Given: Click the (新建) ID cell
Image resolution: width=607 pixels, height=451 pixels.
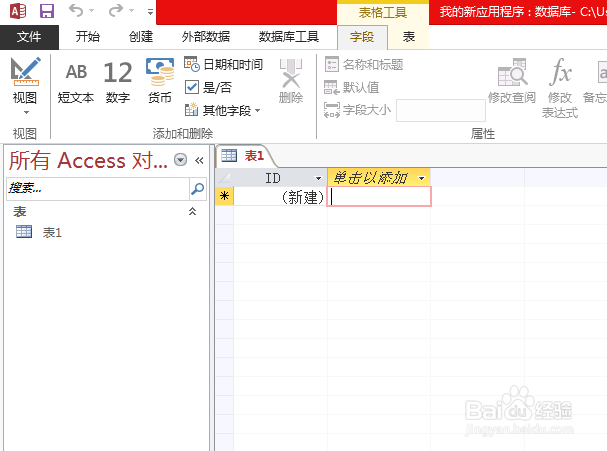Looking at the screenshot, I should (280, 196).
